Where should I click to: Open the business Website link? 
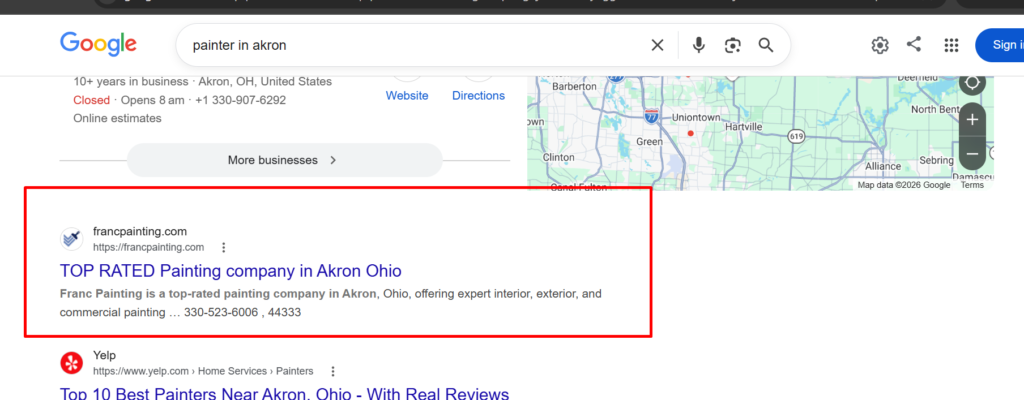click(x=407, y=95)
